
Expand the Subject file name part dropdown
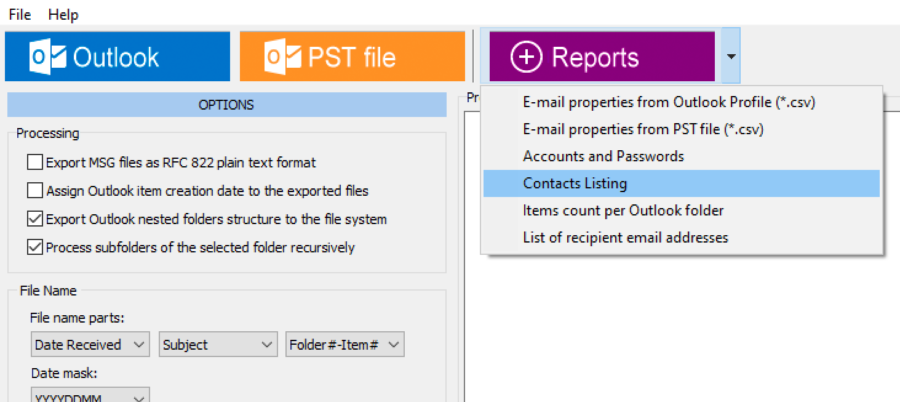click(217, 345)
